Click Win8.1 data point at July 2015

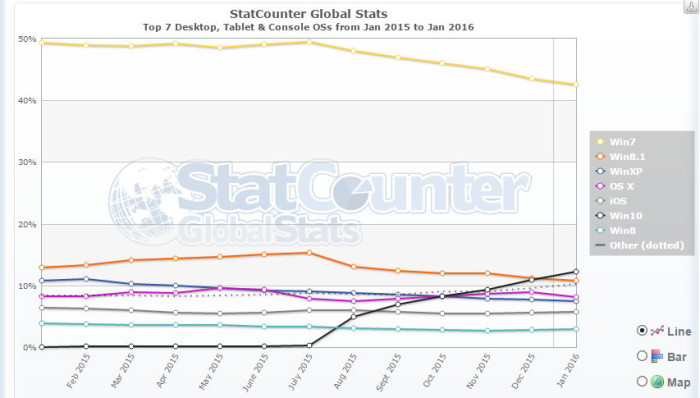(x=309, y=253)
